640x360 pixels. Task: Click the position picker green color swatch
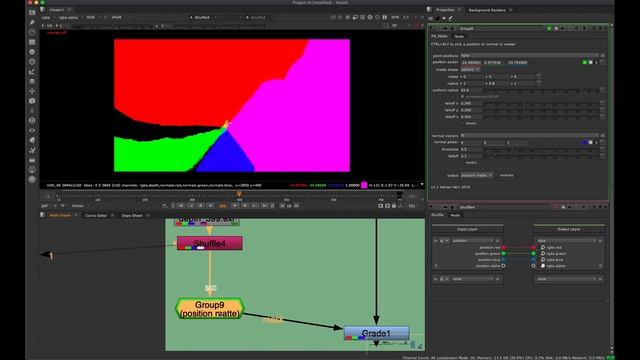(x=584, y=62)
